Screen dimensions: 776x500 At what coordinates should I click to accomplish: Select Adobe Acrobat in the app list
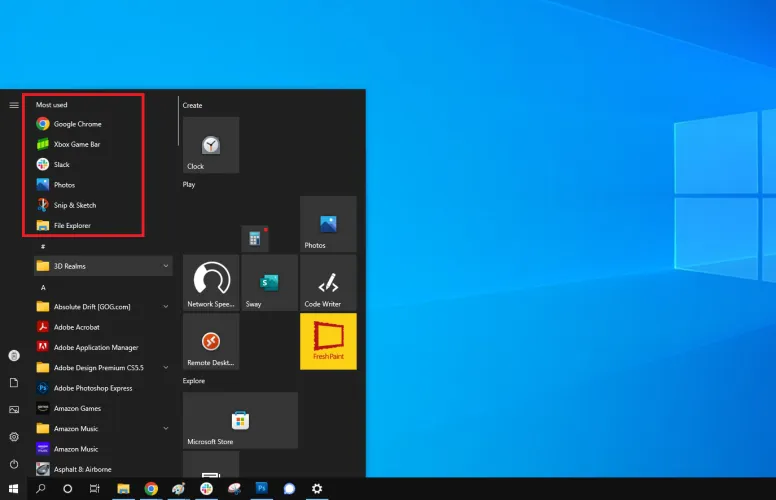point(76,327)
